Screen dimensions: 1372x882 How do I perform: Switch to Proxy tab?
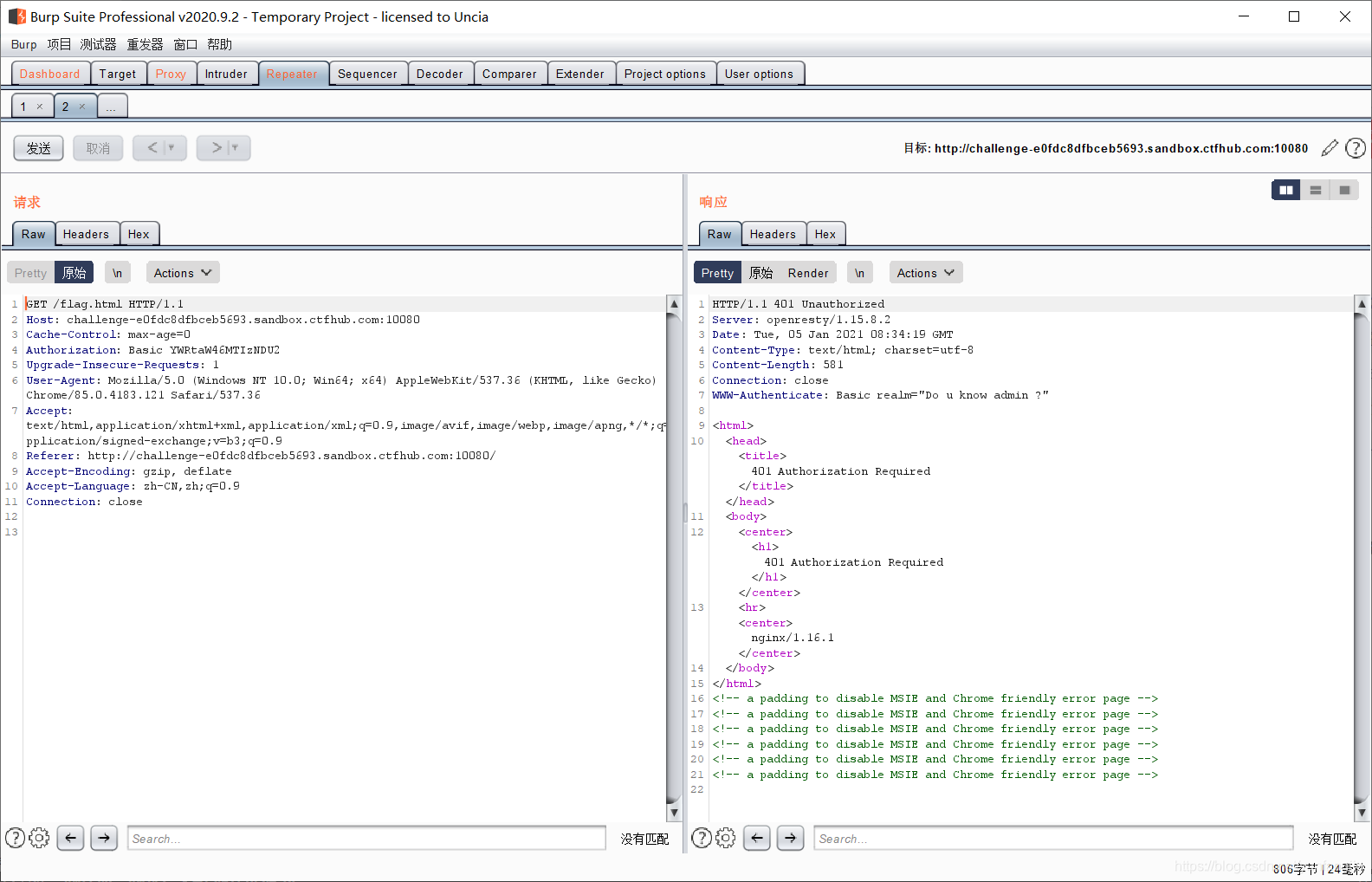(171, 74)
